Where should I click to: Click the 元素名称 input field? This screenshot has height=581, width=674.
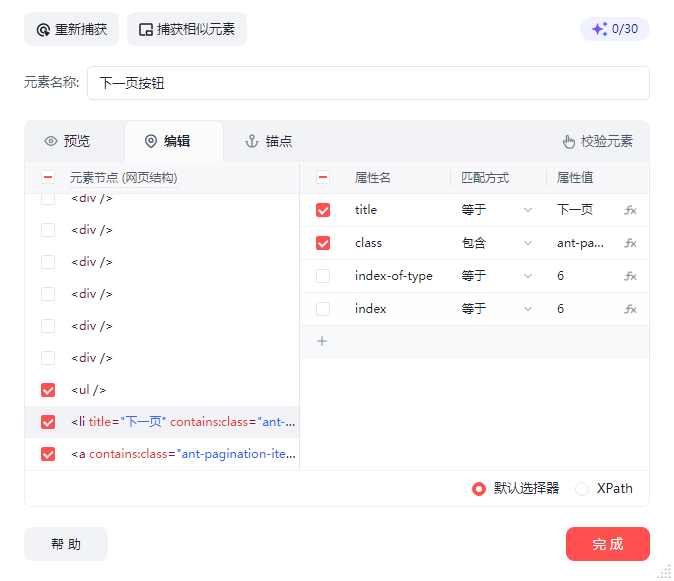(x=368, y=83)
